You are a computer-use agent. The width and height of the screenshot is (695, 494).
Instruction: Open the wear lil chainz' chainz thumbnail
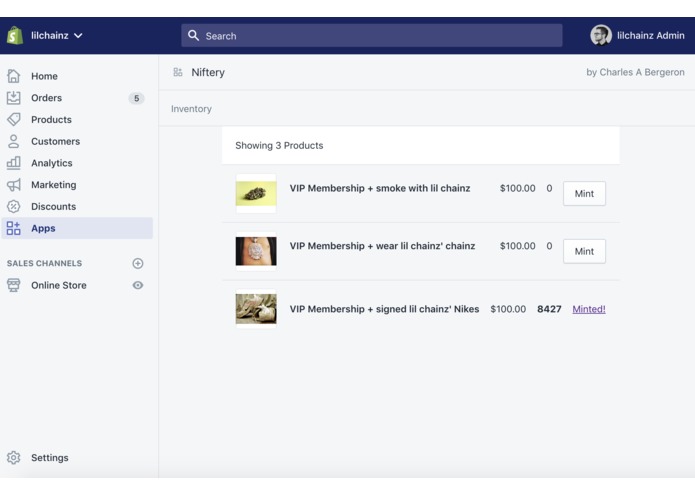point(256,251)
